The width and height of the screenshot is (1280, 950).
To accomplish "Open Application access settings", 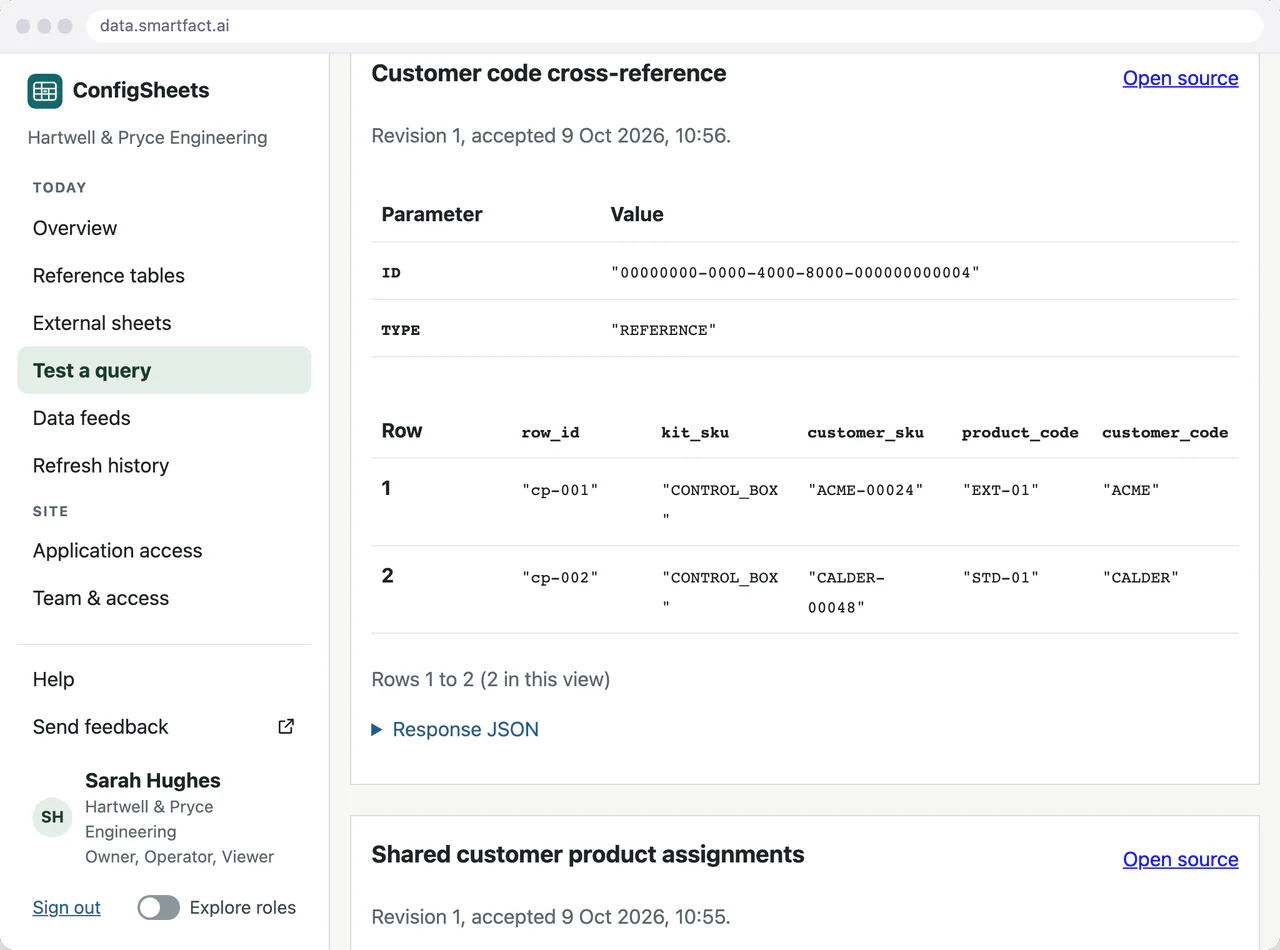I will 164,551.
